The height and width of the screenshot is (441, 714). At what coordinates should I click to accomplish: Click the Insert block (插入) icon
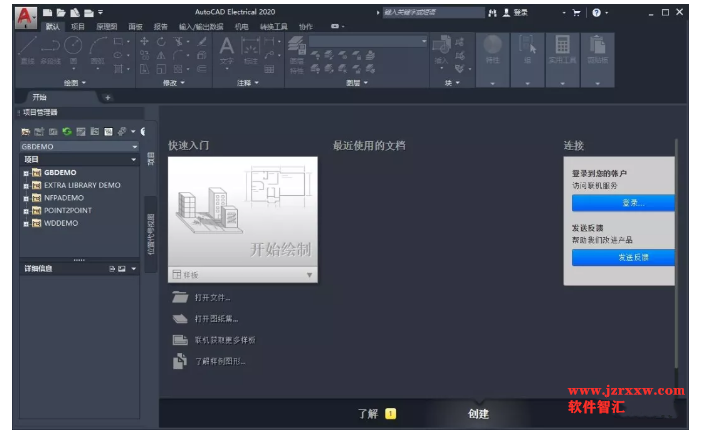pyautogui.click(x=441, y=50)
